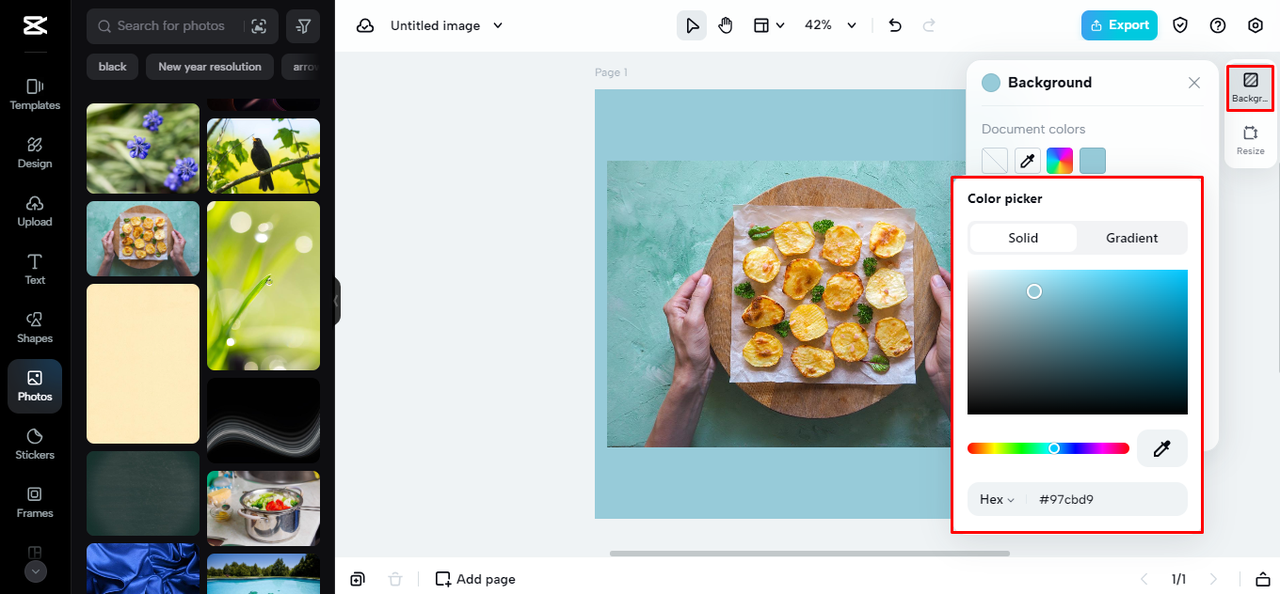The height and width of the screenshot is (594, 1280).
Task: Select baked potatoes photo thumbnail
Action: click(x=143, y=239)
